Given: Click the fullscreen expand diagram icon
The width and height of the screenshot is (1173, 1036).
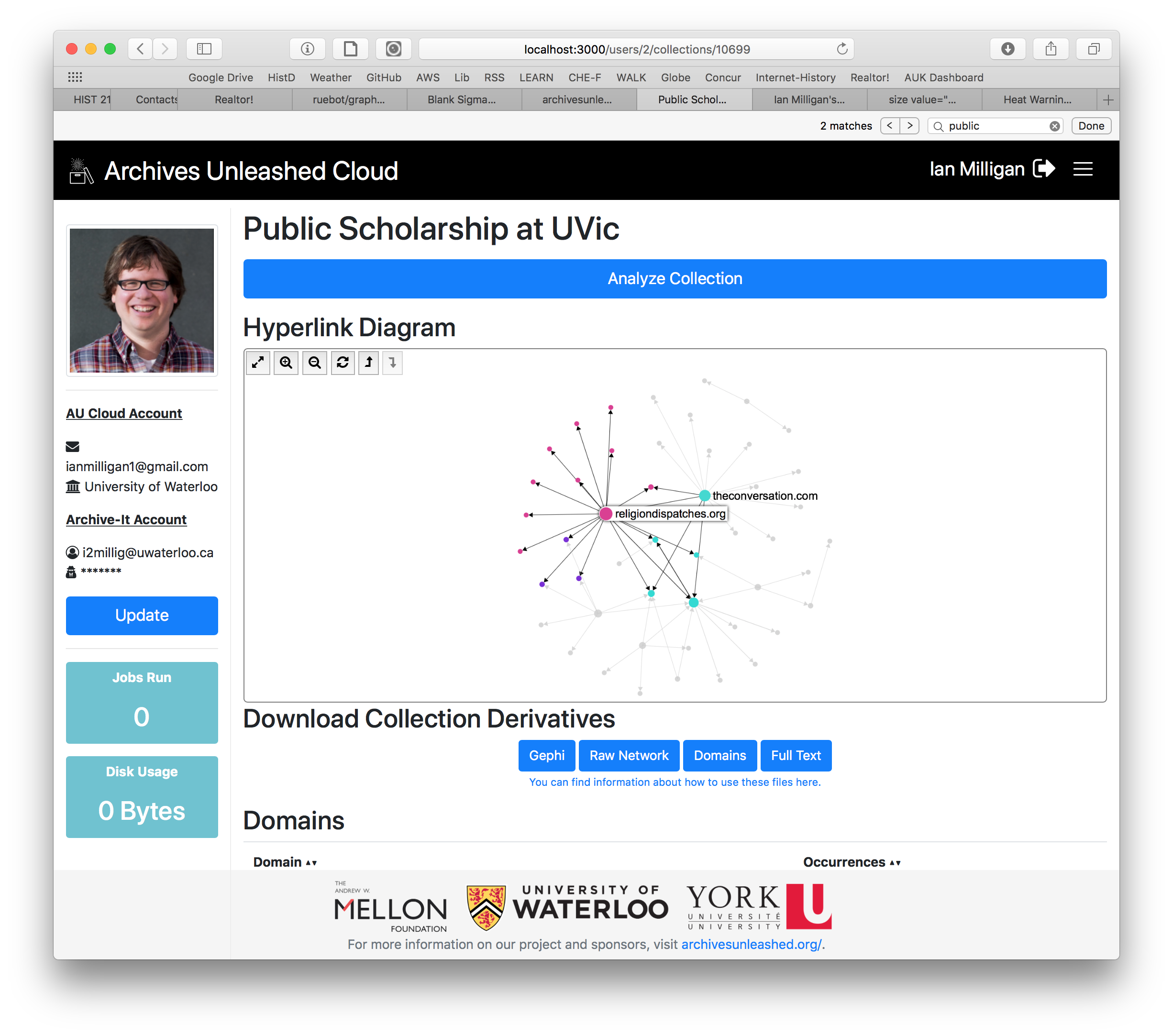Looking at the screenshot, I should point(258,363).
